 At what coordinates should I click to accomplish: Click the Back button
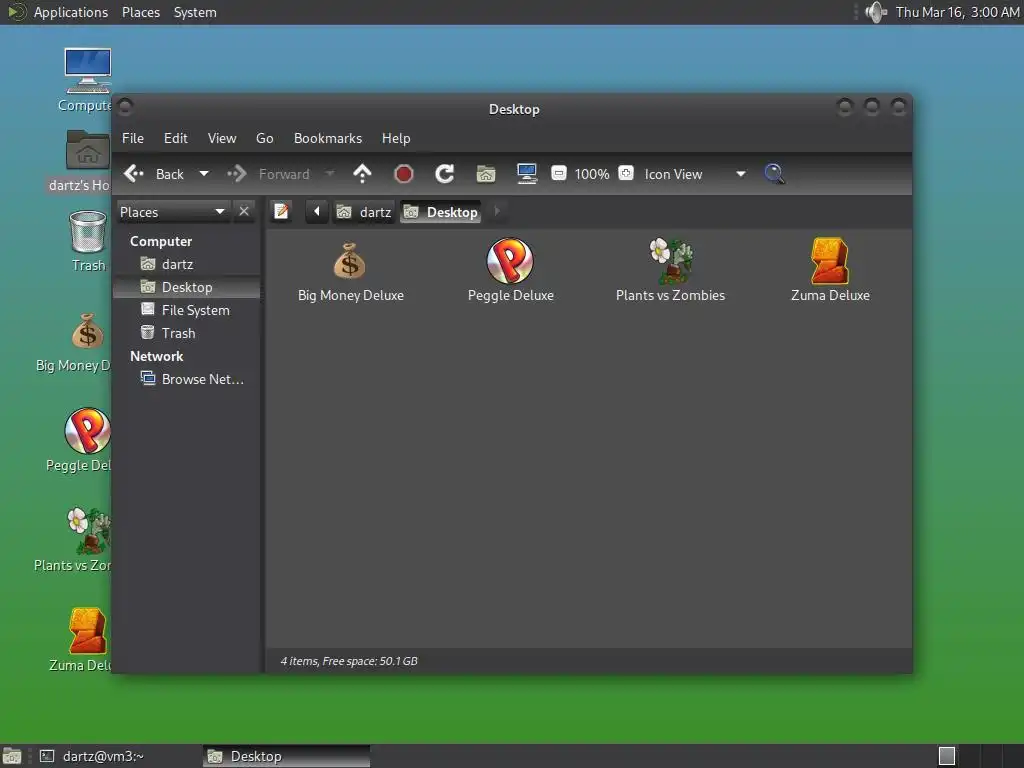tap(155, 174)
